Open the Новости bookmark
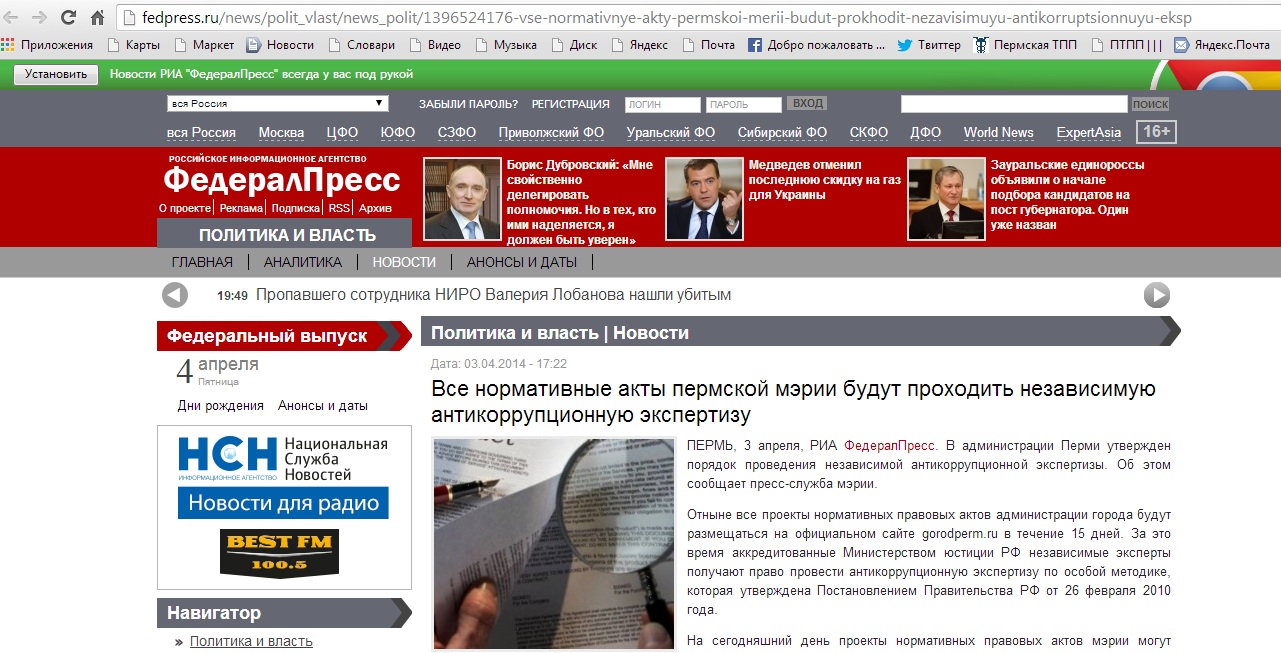 [280, 45]
